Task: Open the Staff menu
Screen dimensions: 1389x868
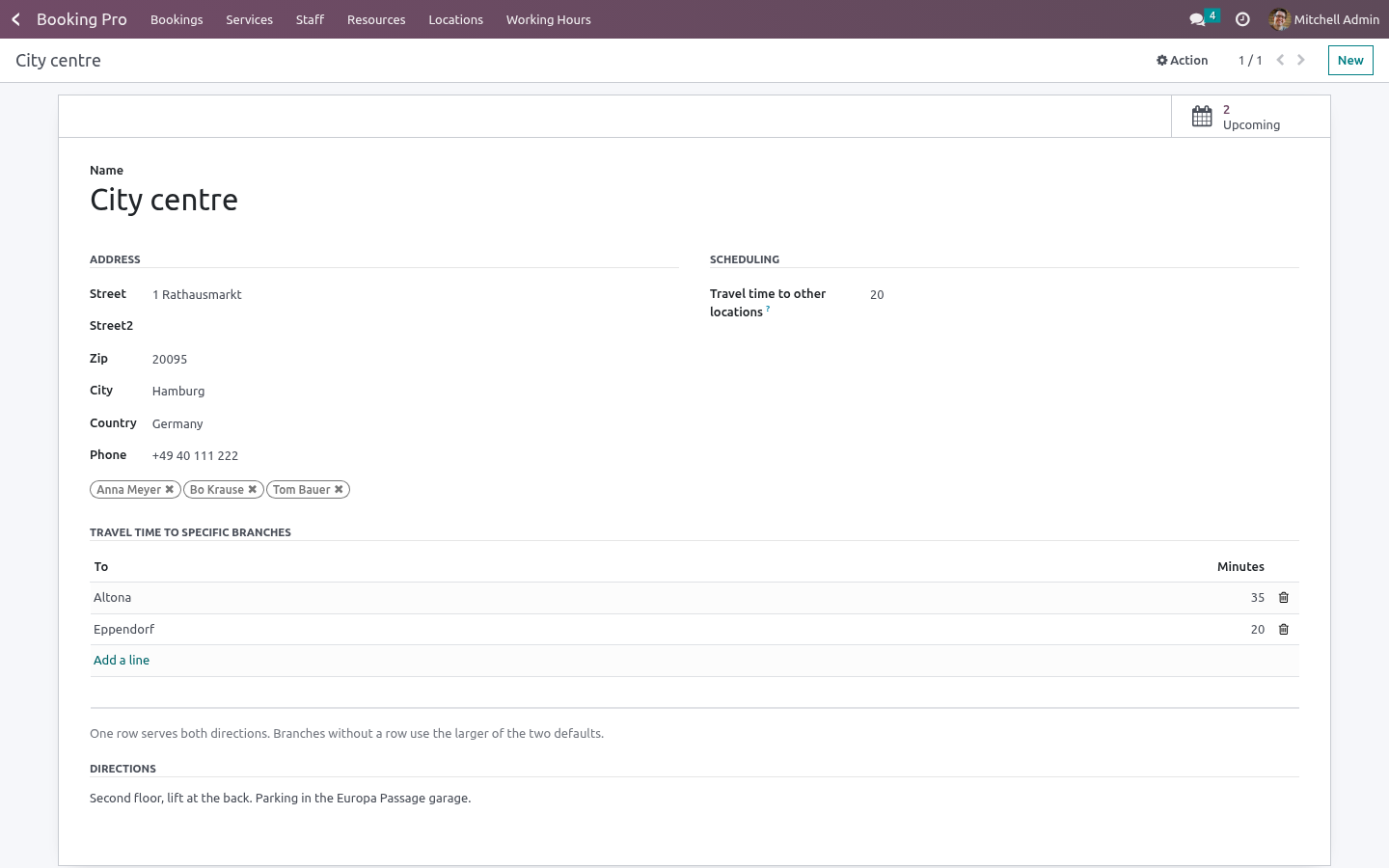Action: click(310, 19)
